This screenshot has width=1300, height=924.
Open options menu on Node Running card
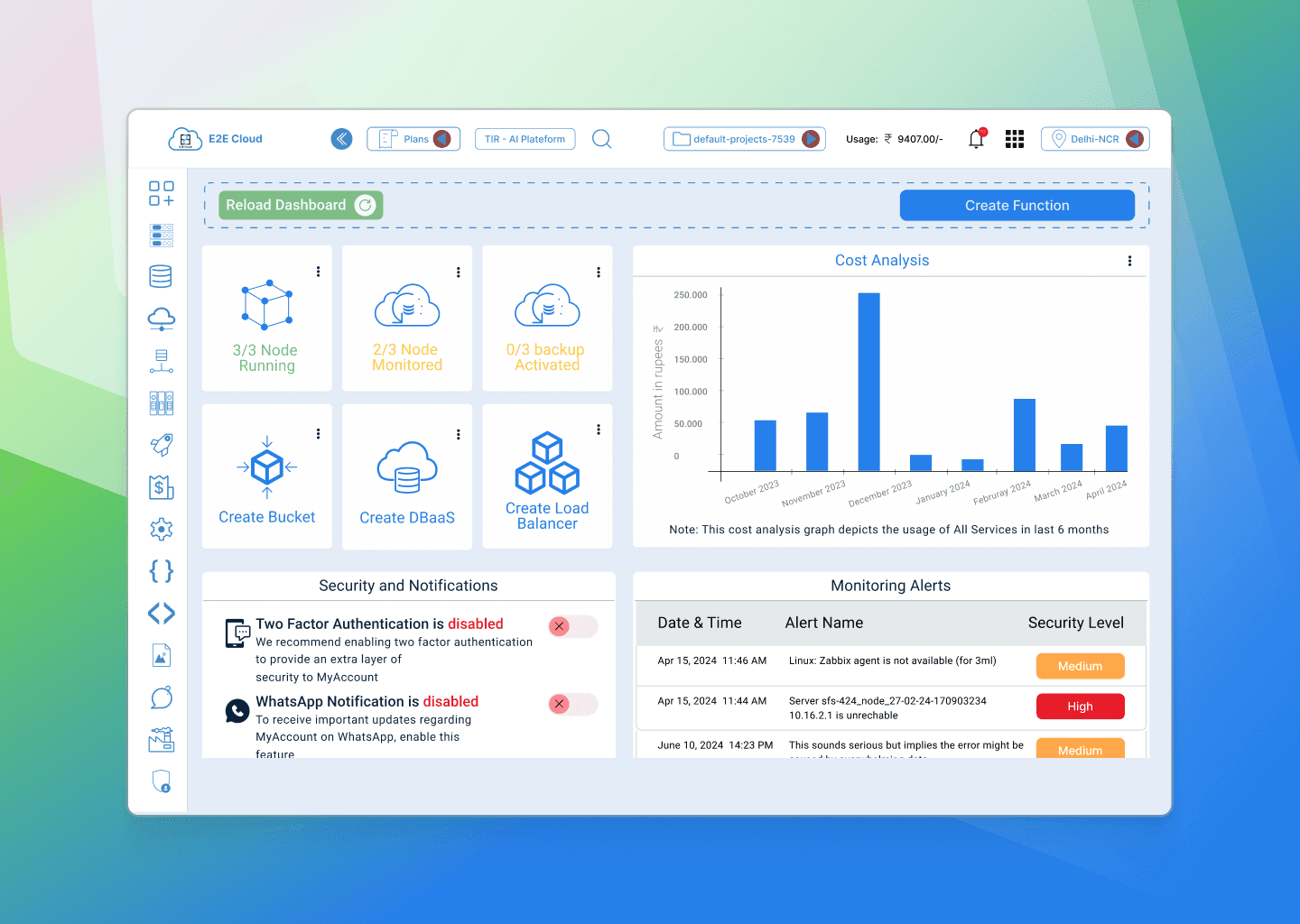[x=318, y=272]
